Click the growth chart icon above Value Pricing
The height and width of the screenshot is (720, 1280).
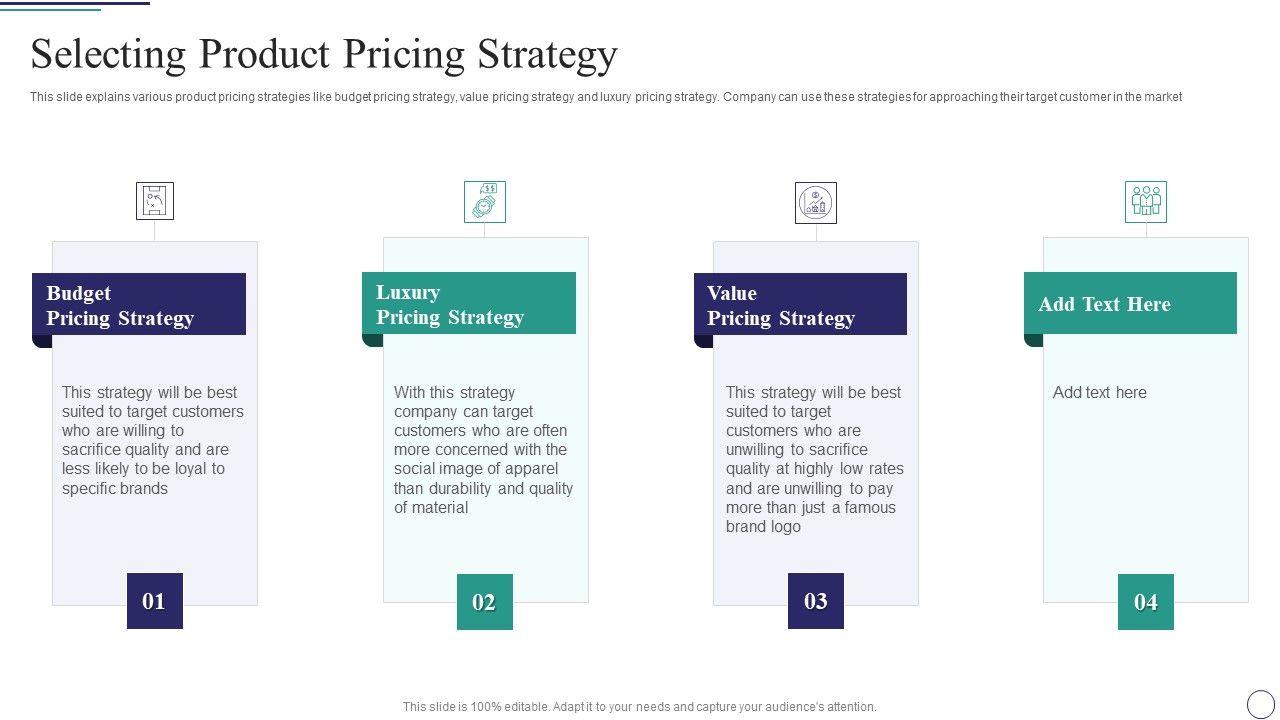[816, 203]
